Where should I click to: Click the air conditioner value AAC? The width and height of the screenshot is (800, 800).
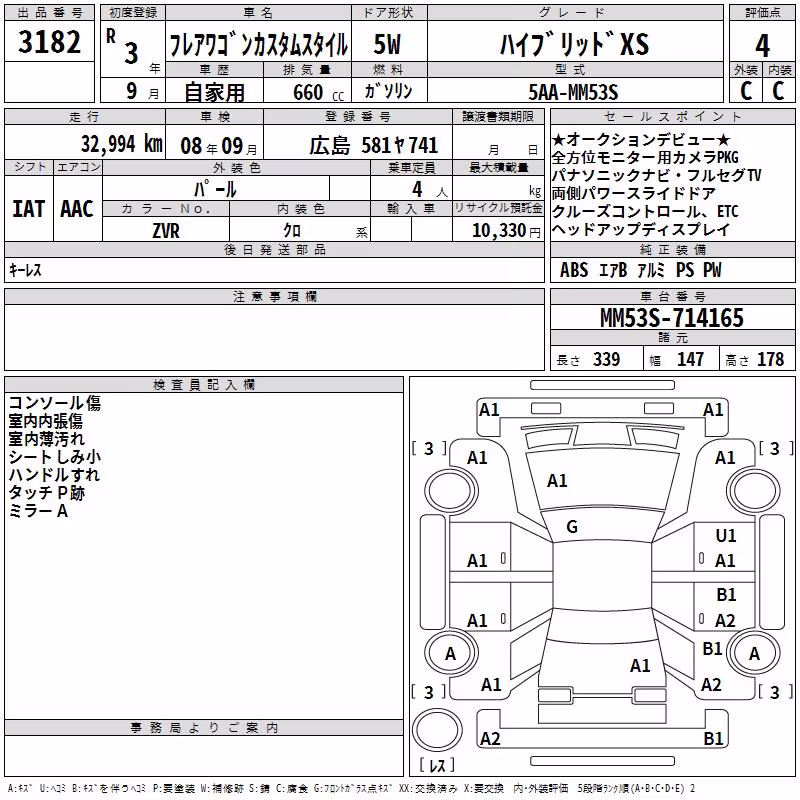77,209
